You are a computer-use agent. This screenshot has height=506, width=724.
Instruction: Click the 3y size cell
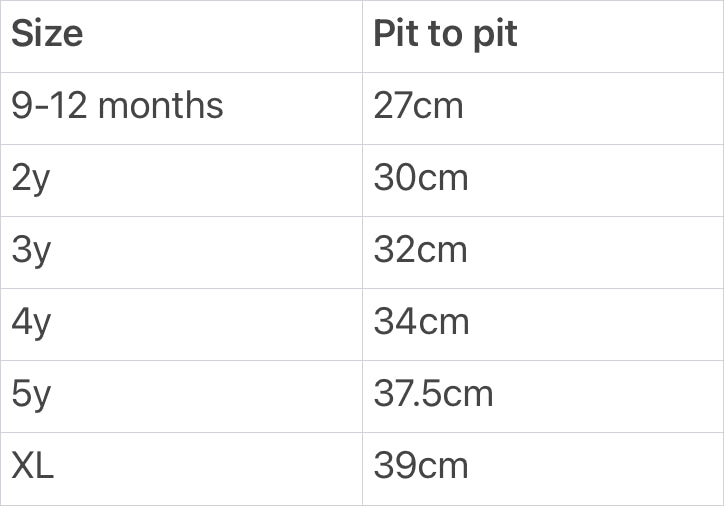(x=30, y=251)
